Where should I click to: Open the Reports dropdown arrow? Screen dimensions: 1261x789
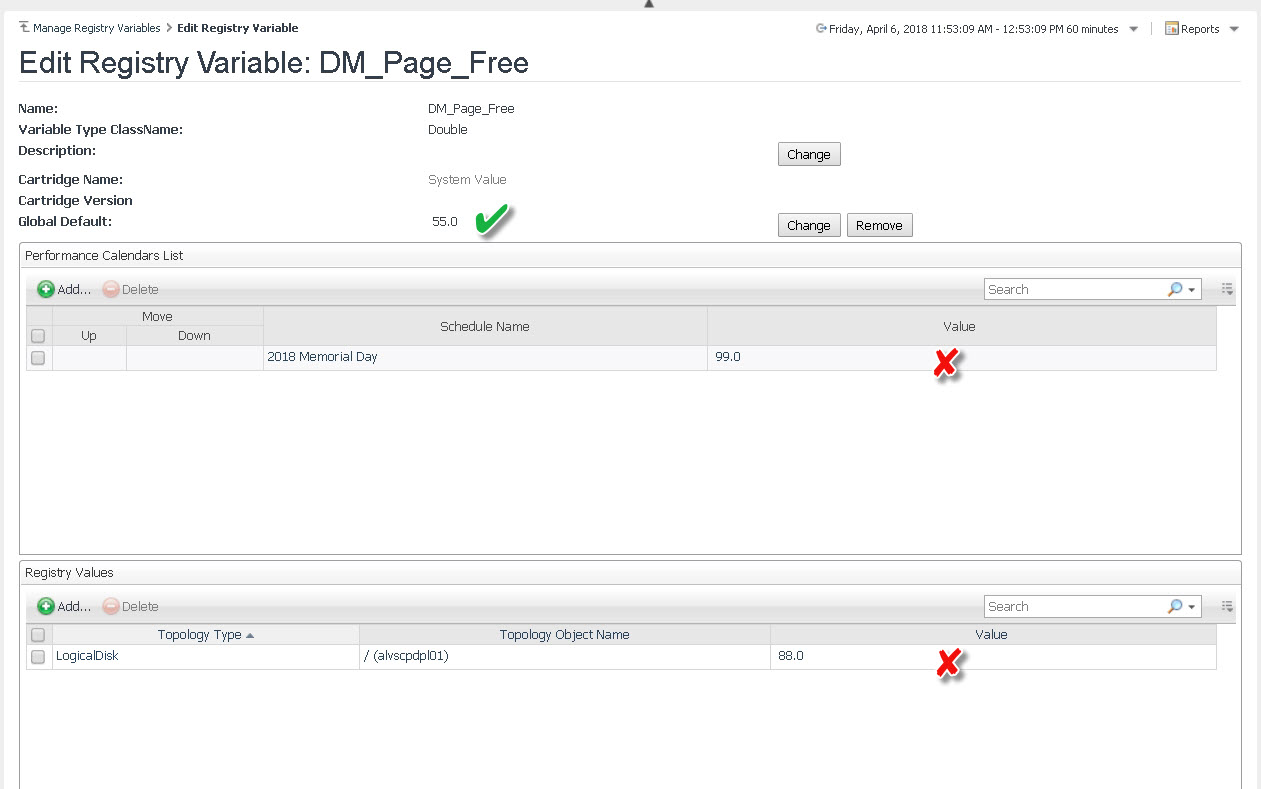[x=1234, y=29]
